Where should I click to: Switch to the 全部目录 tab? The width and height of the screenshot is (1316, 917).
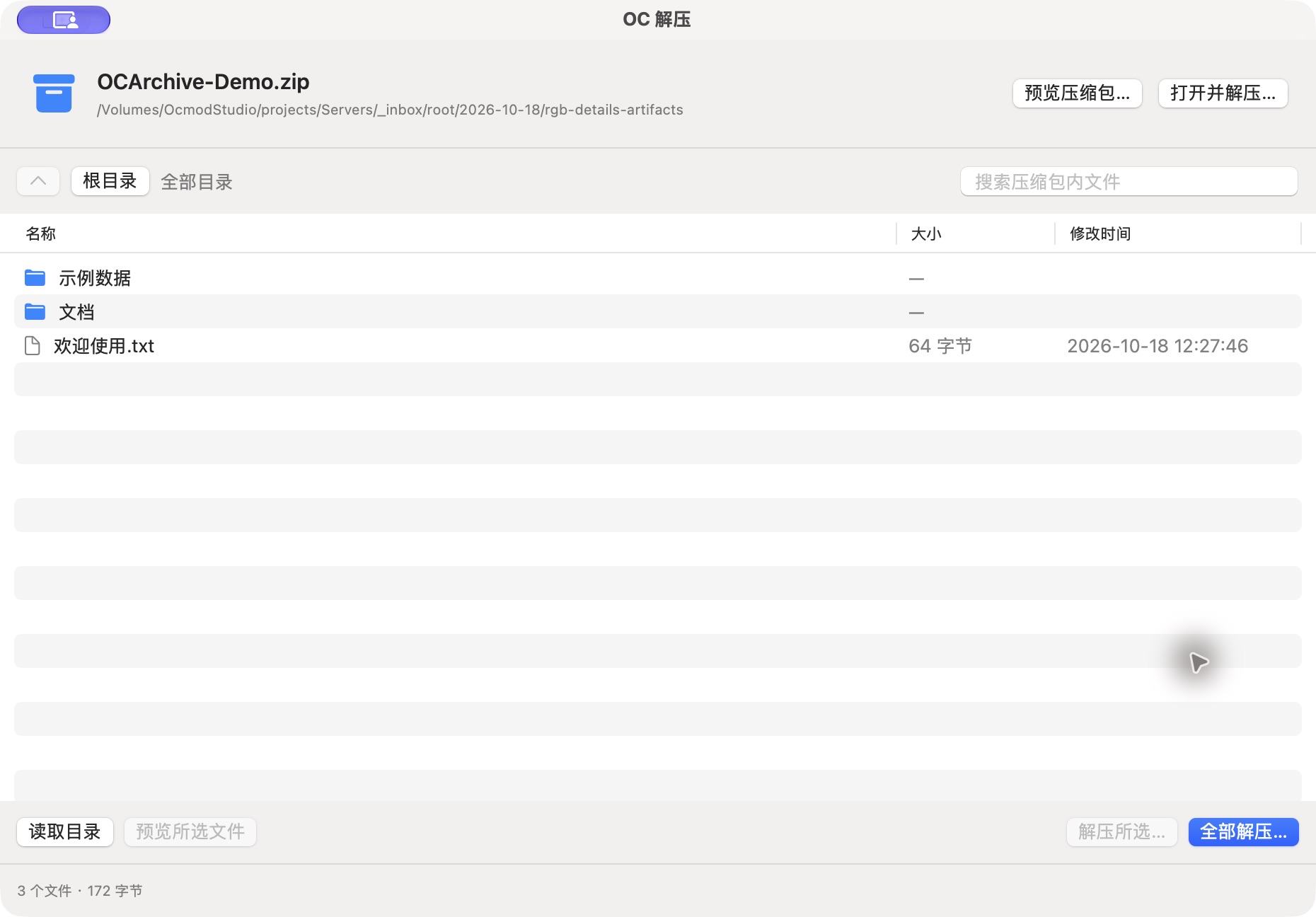tap(197, 182)
